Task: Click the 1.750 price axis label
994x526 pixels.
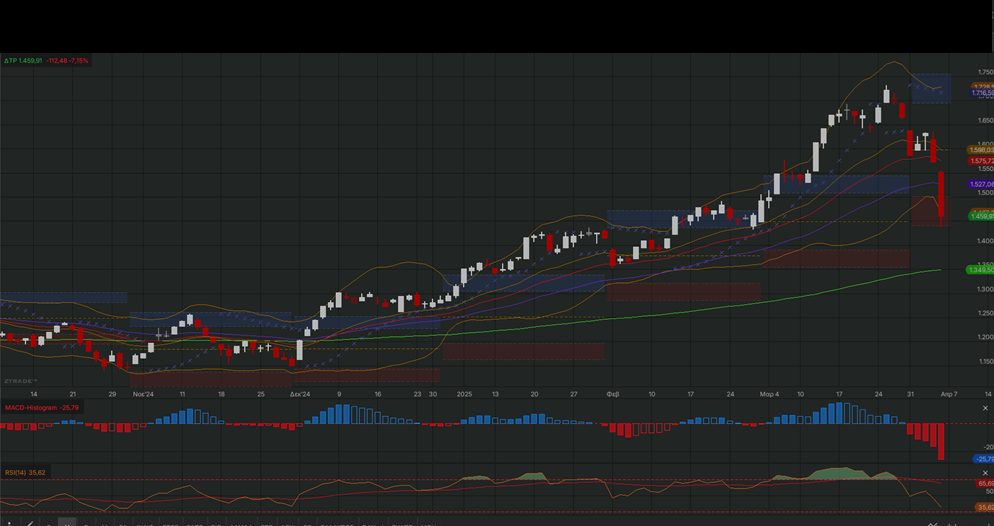Action: [x=986, y=72]
